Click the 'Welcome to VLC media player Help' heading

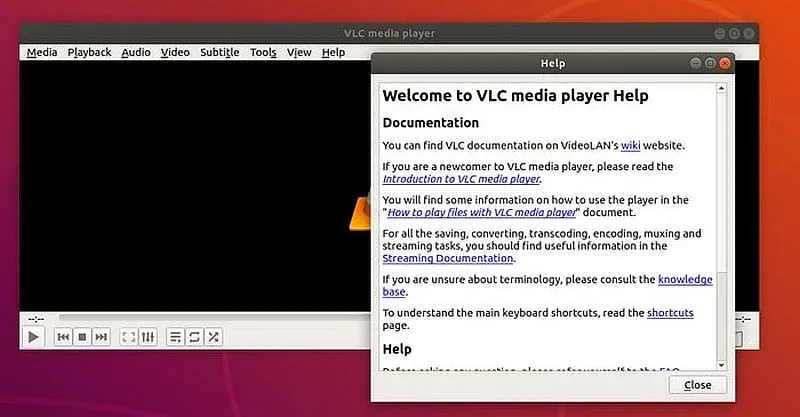click(515, 96)
